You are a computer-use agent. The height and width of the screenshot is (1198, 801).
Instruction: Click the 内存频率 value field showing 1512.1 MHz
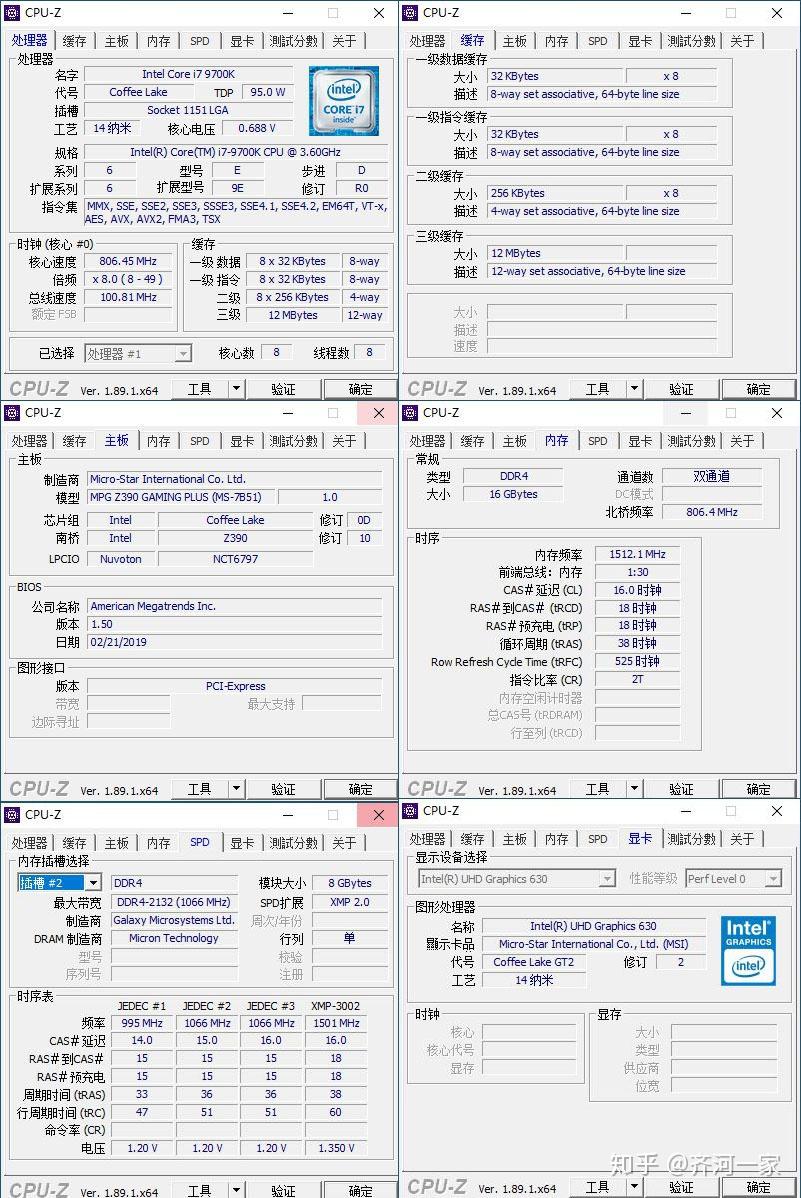pos(636,553)
